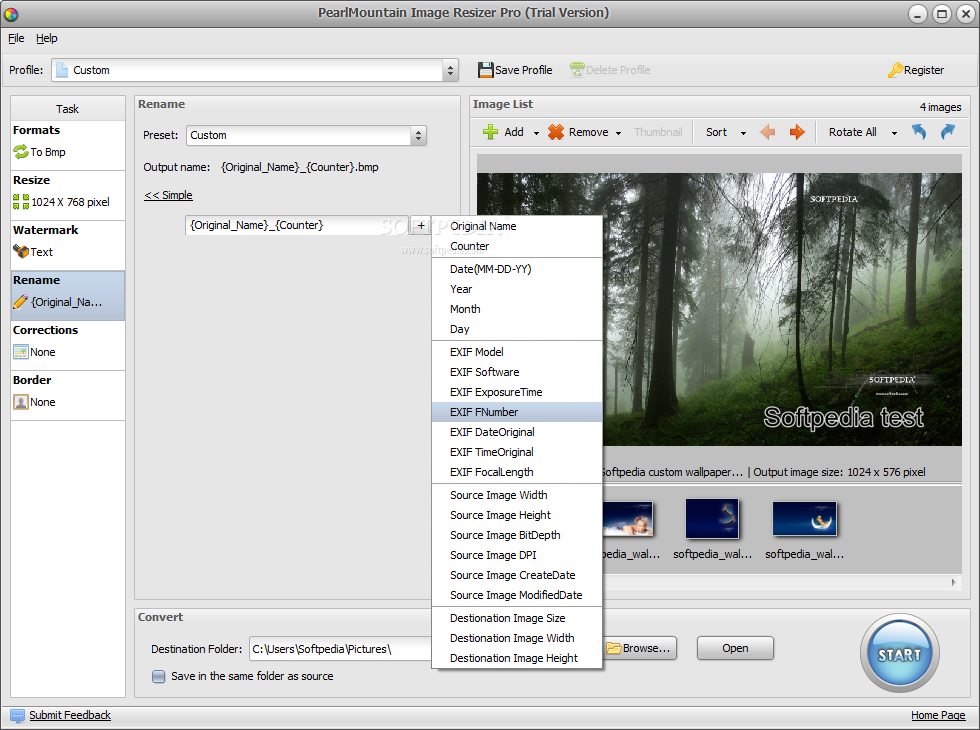This screenshot has height=730, width=980.
Task: Select Destionation Image Width menu entry
Action: tap(517, 639)
